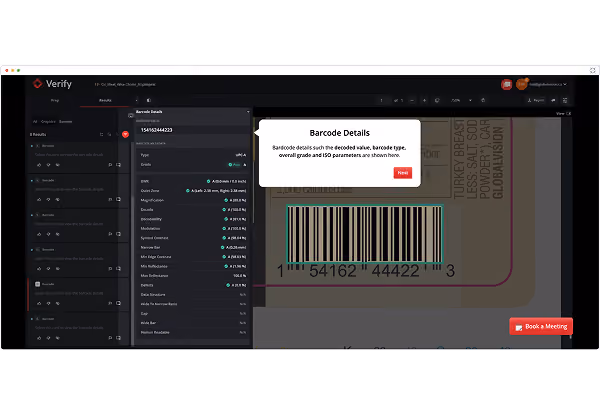600x413 pixels.
Task: Click the decoded value 154162444223
Action: [x=157, y=130]
